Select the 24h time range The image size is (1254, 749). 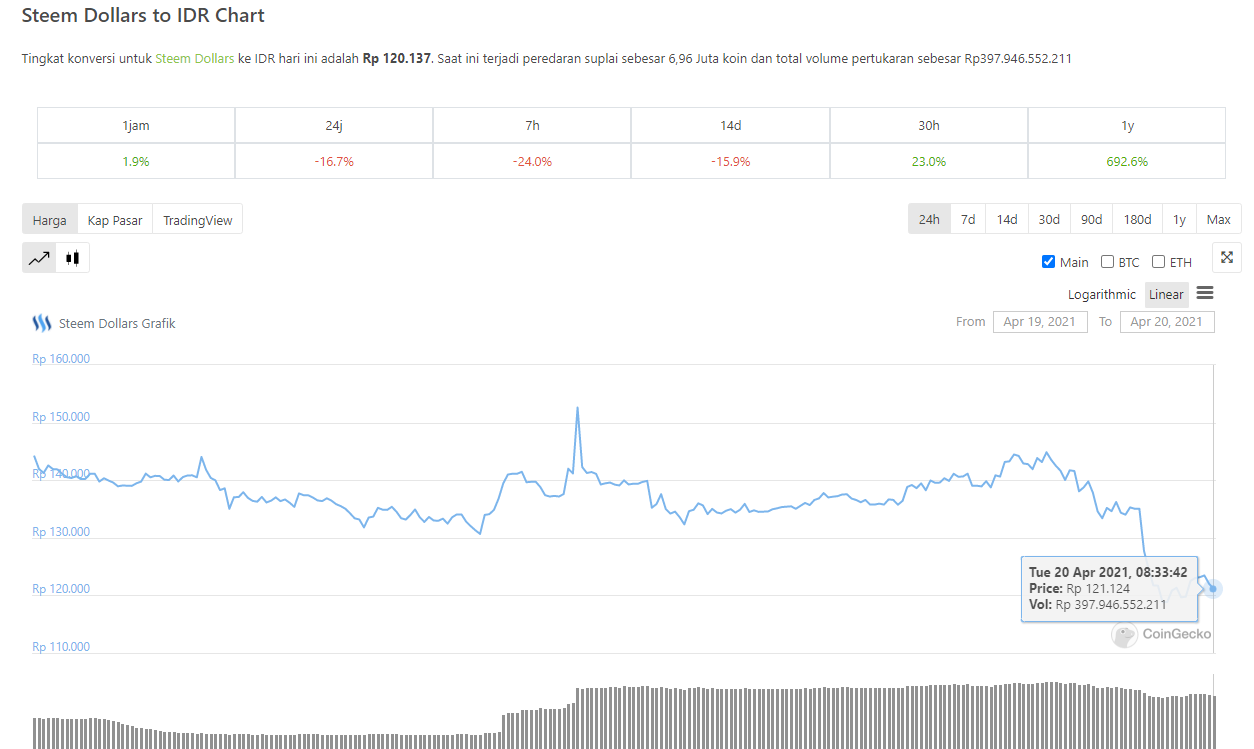929,219
